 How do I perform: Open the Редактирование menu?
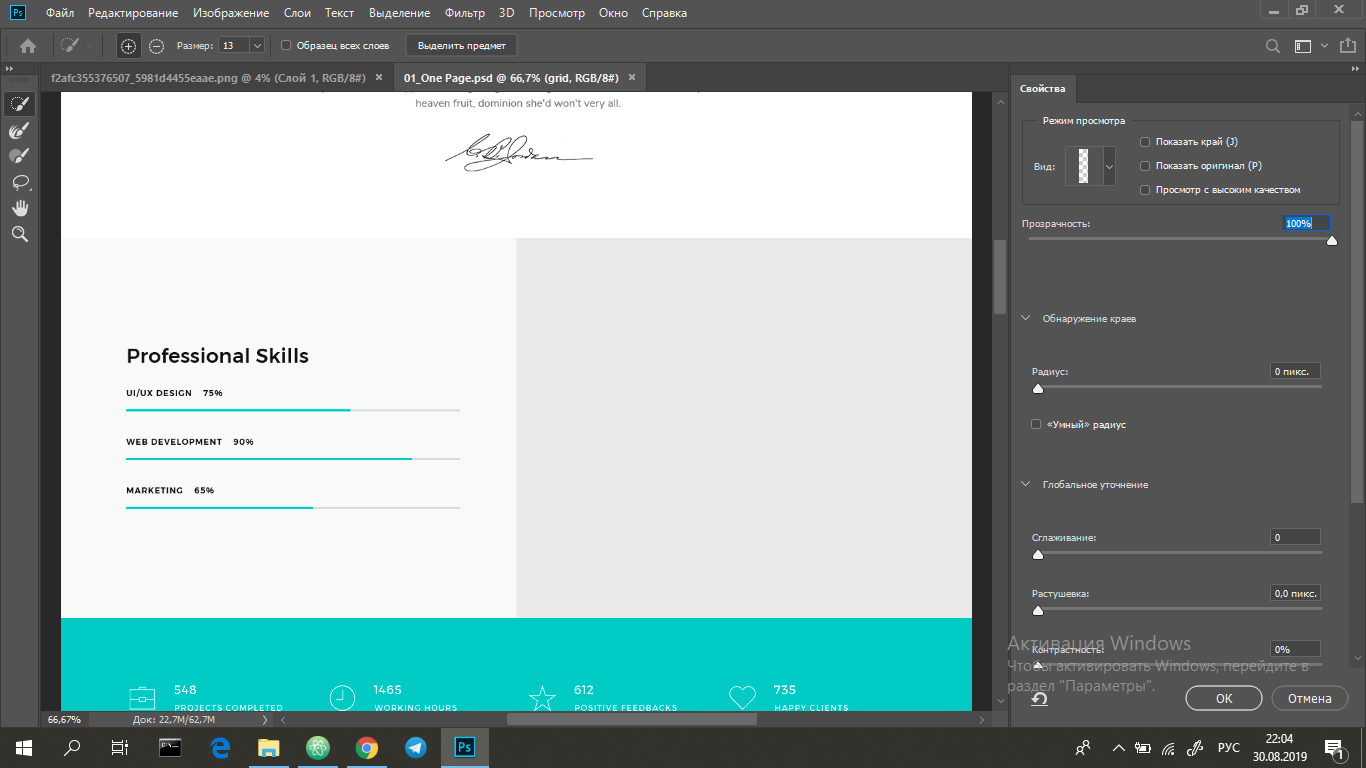click(133, 13)
